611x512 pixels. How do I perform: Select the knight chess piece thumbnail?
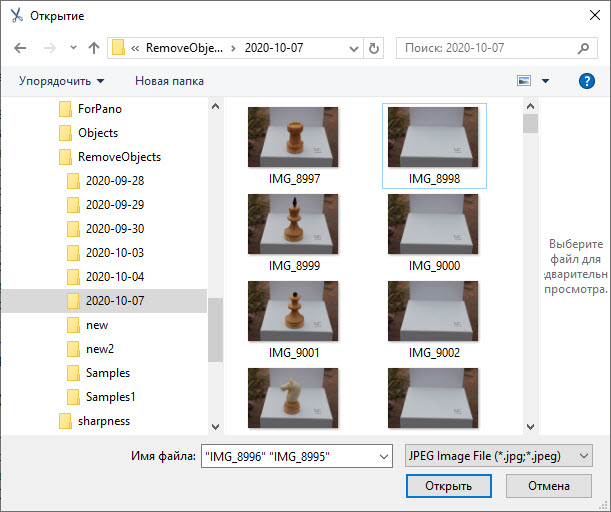pos(293,398)
